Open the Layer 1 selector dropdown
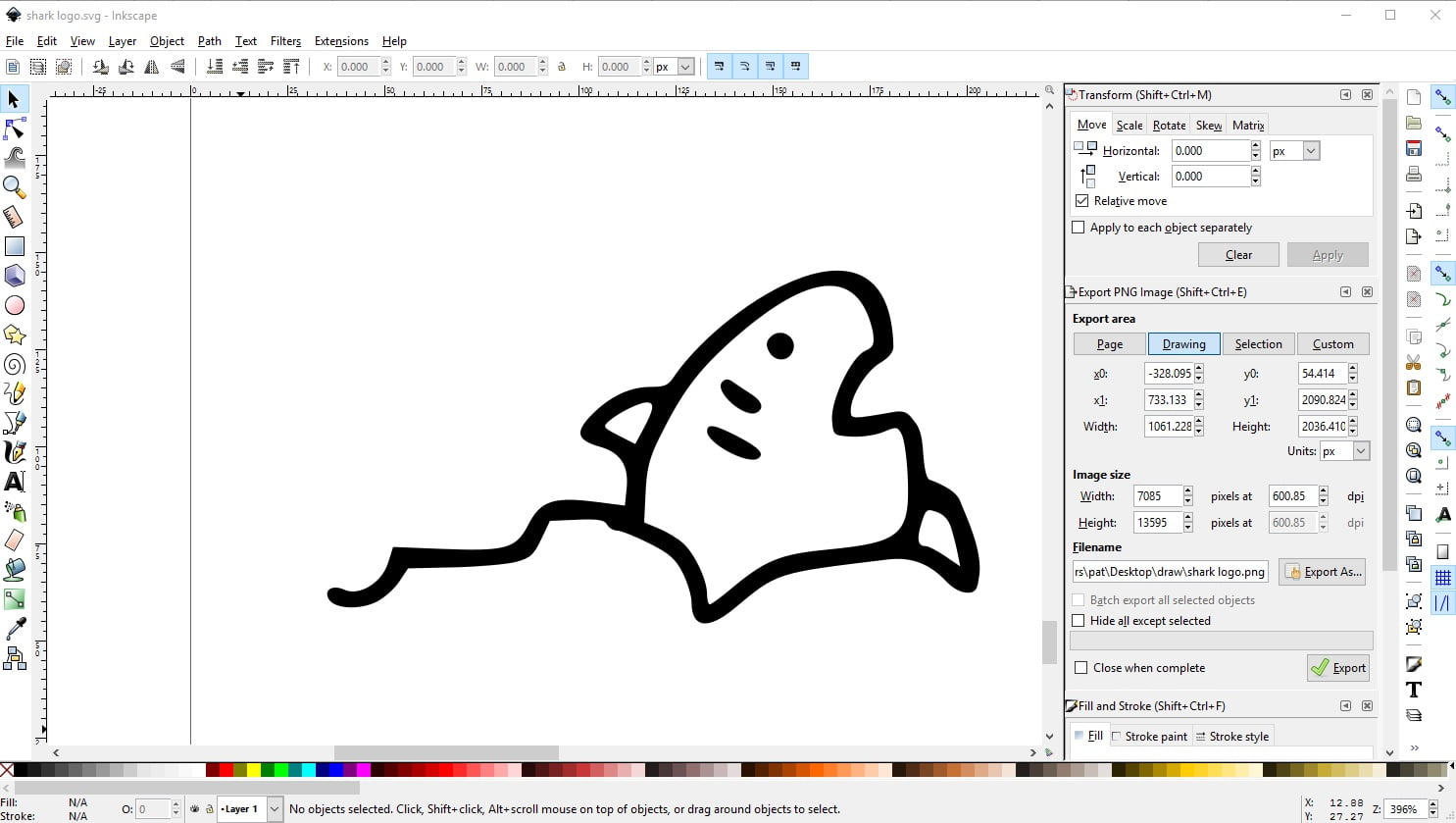 coord(275,809)
